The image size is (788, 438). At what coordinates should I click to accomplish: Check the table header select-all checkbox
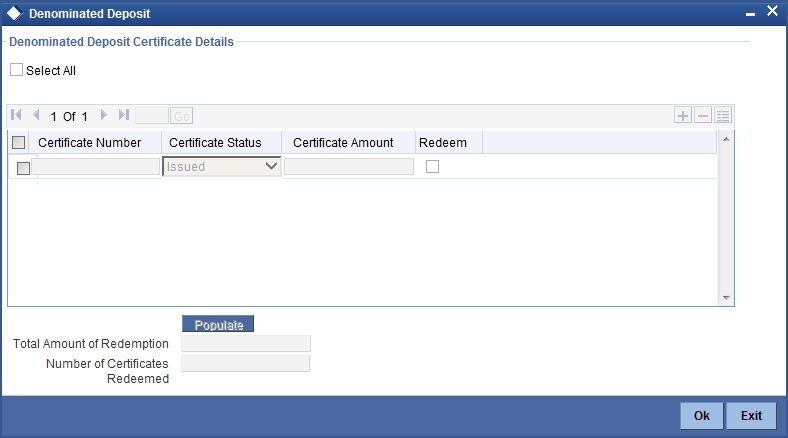click(x=19, y=143)
